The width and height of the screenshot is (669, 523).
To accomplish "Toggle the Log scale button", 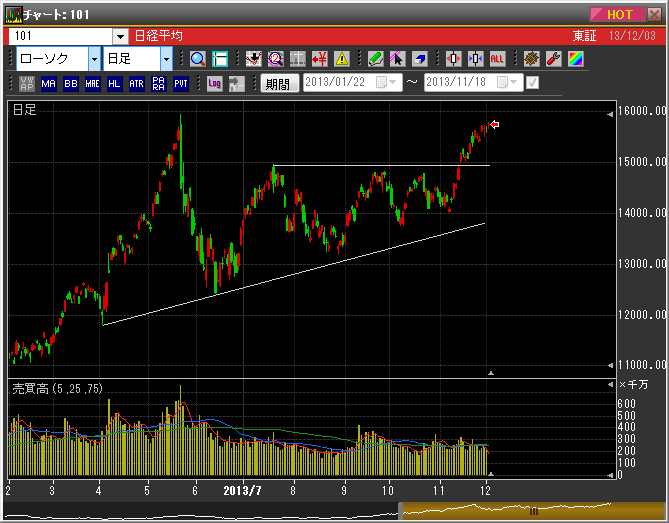I will 214,84.
